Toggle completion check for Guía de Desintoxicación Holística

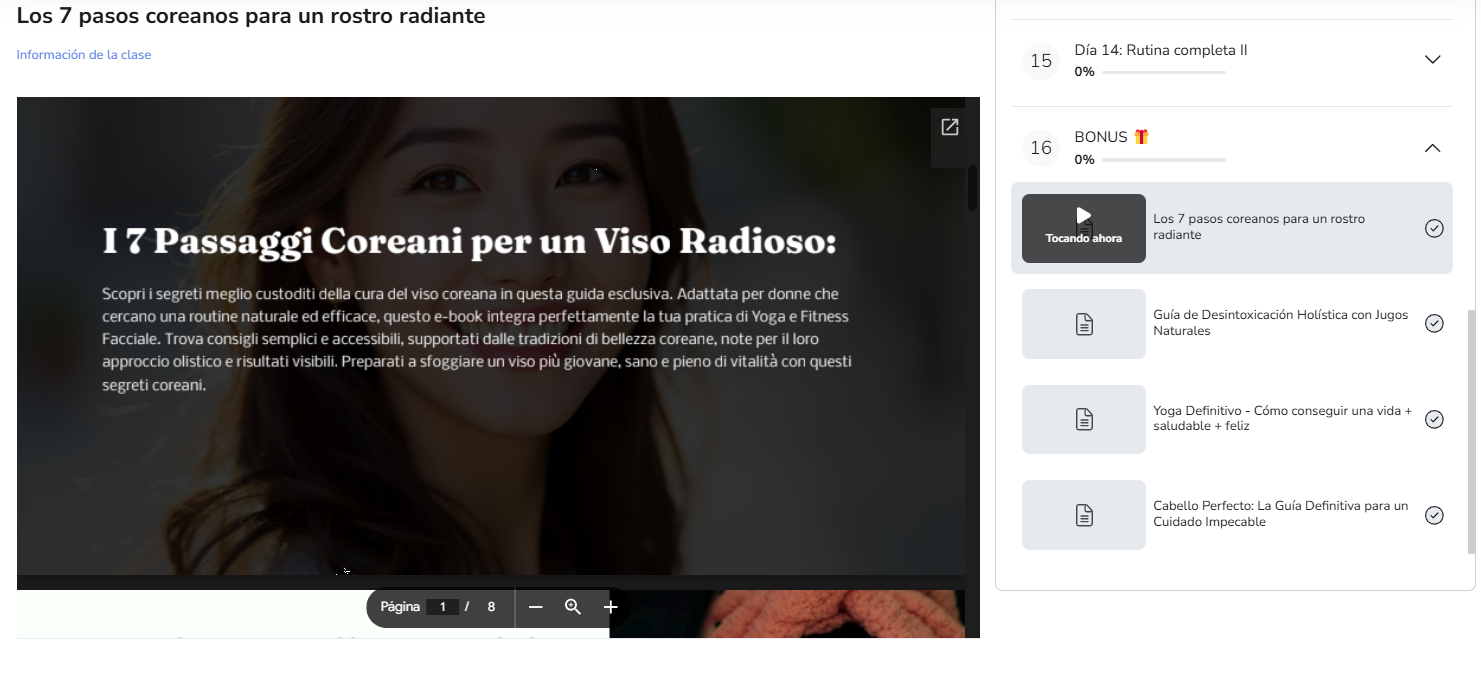tap(1434, 323)
